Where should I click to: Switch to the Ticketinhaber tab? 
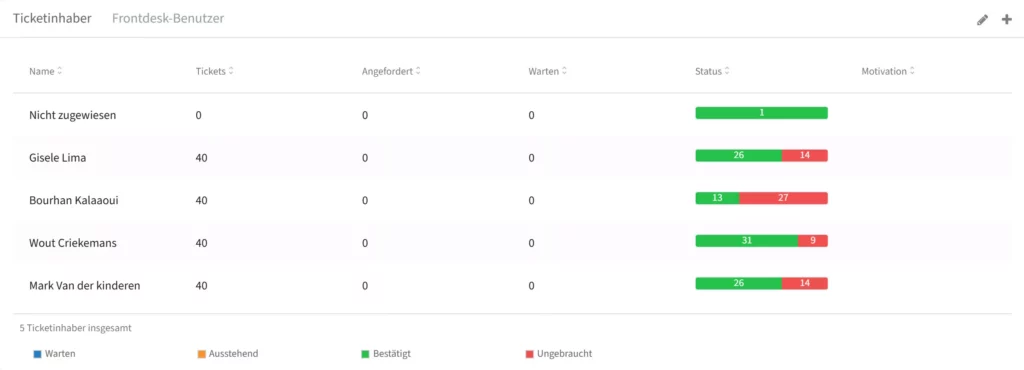click(52, 18)
